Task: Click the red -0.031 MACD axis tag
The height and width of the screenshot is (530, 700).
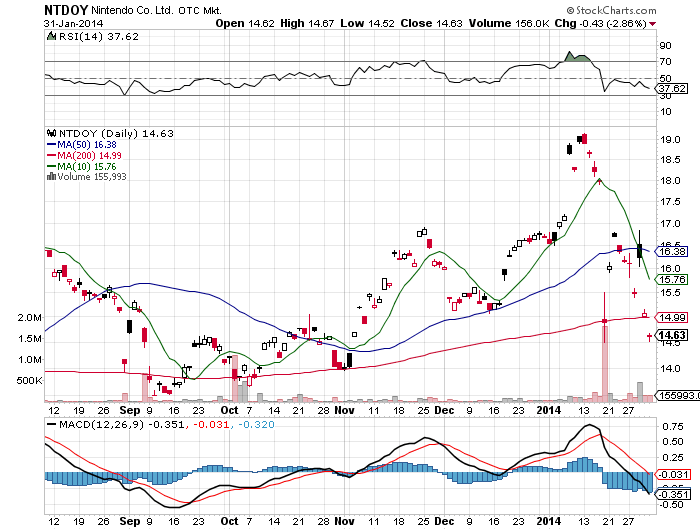Action: click(674, 475)
